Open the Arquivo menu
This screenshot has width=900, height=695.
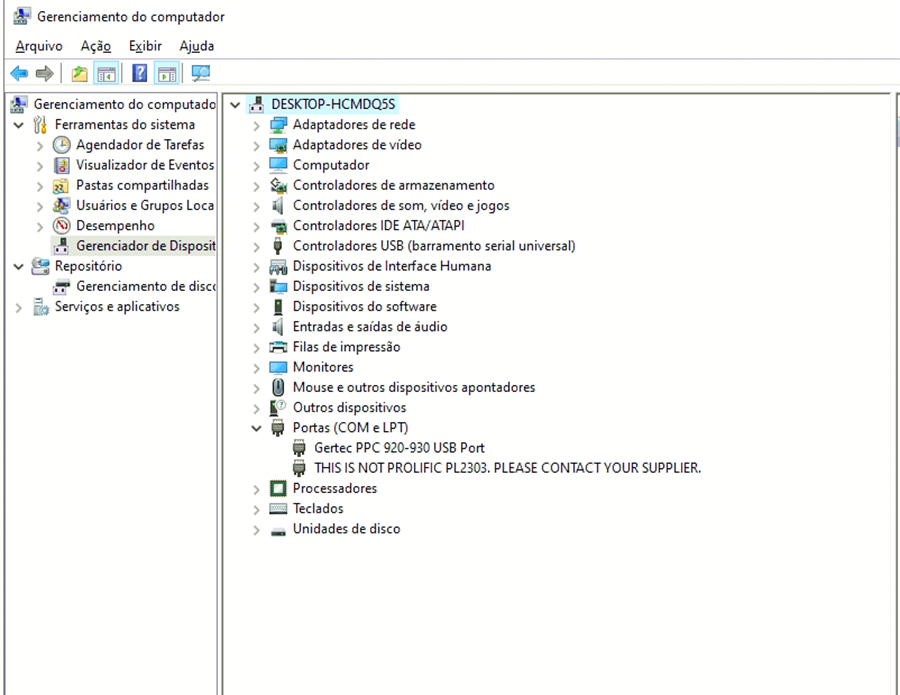tap(39, 46)
